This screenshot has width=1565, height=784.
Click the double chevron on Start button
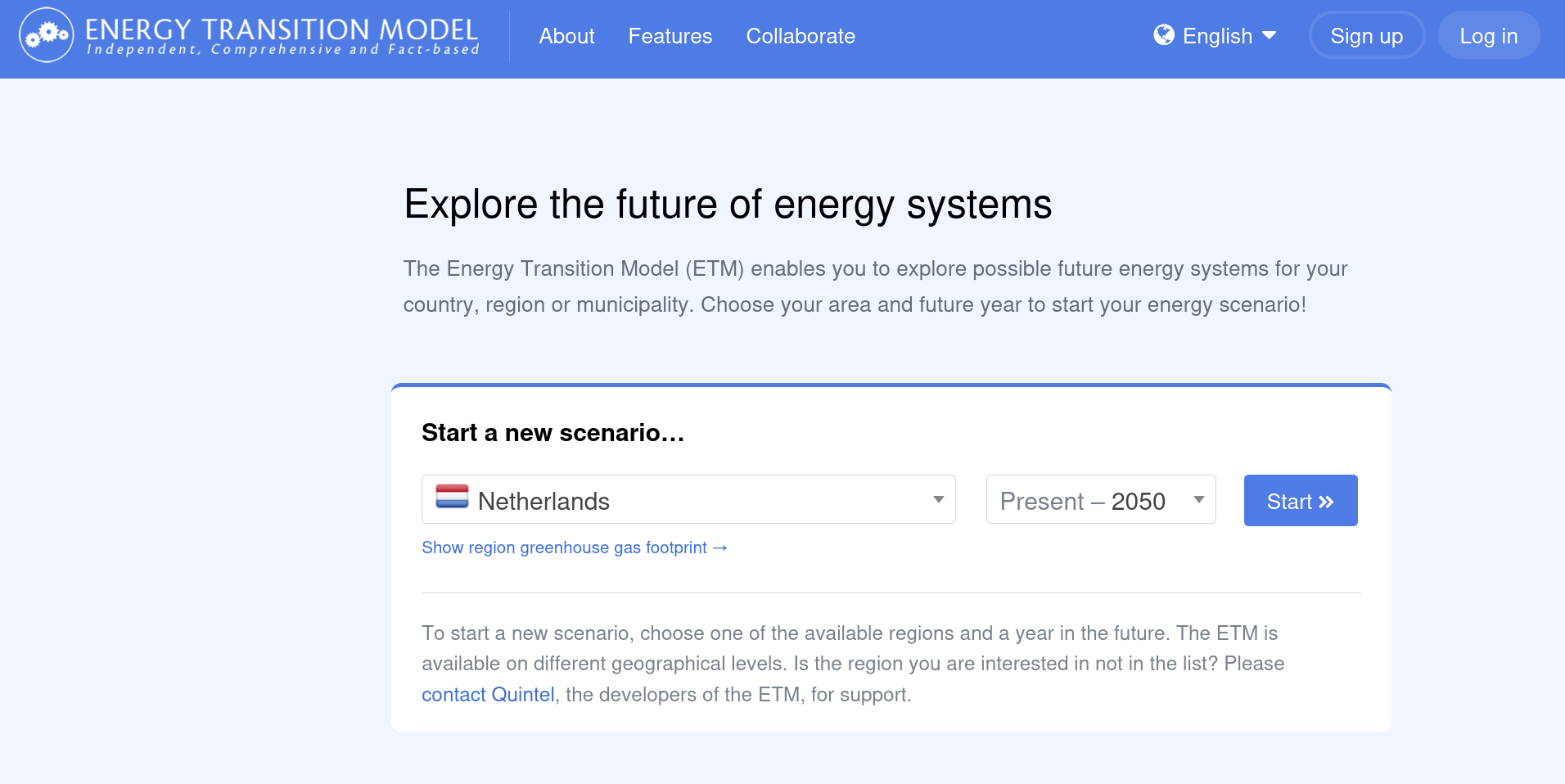click(1326, 502)
